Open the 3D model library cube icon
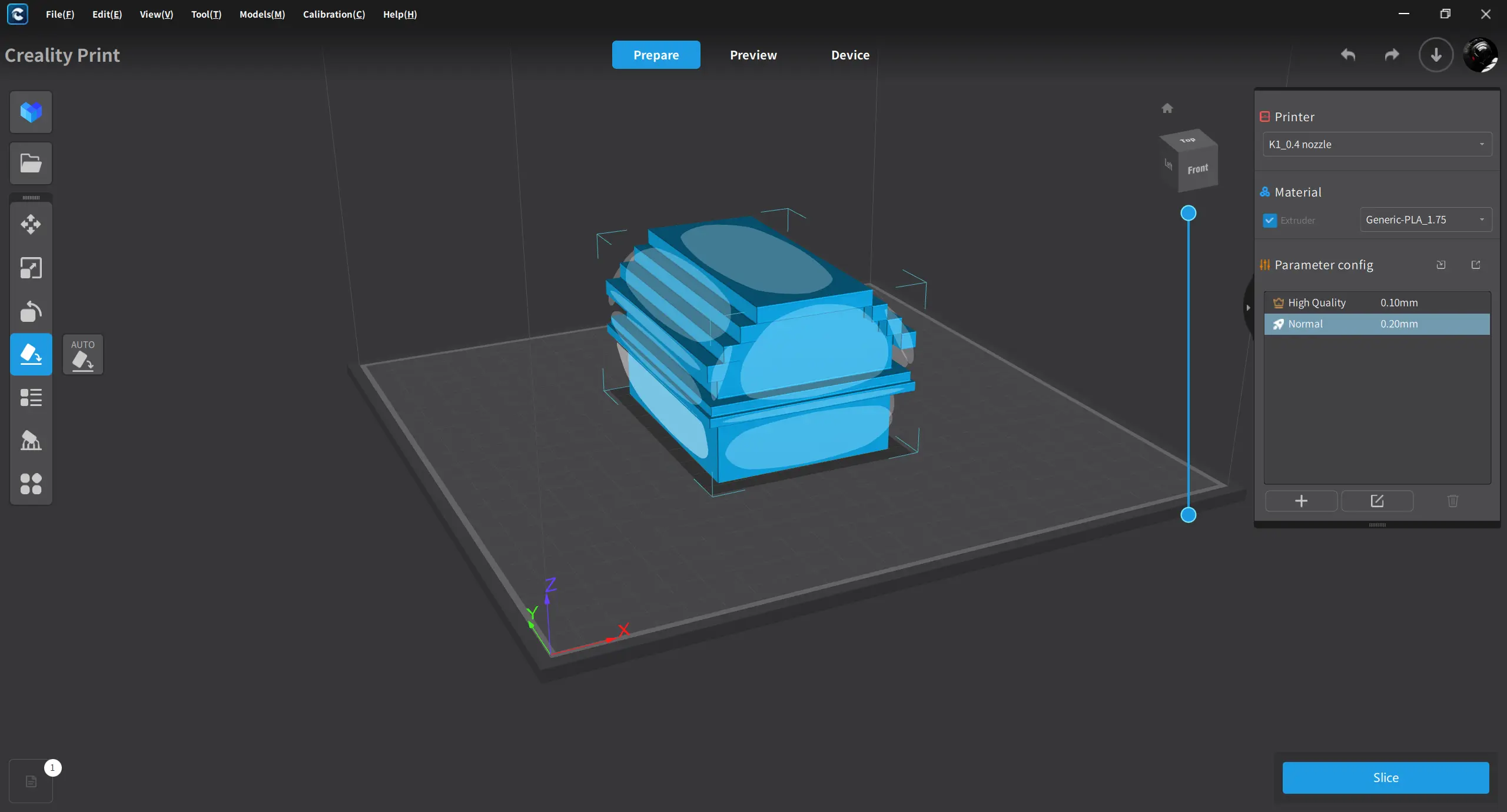1507x812 pixels. coord(31,112)
